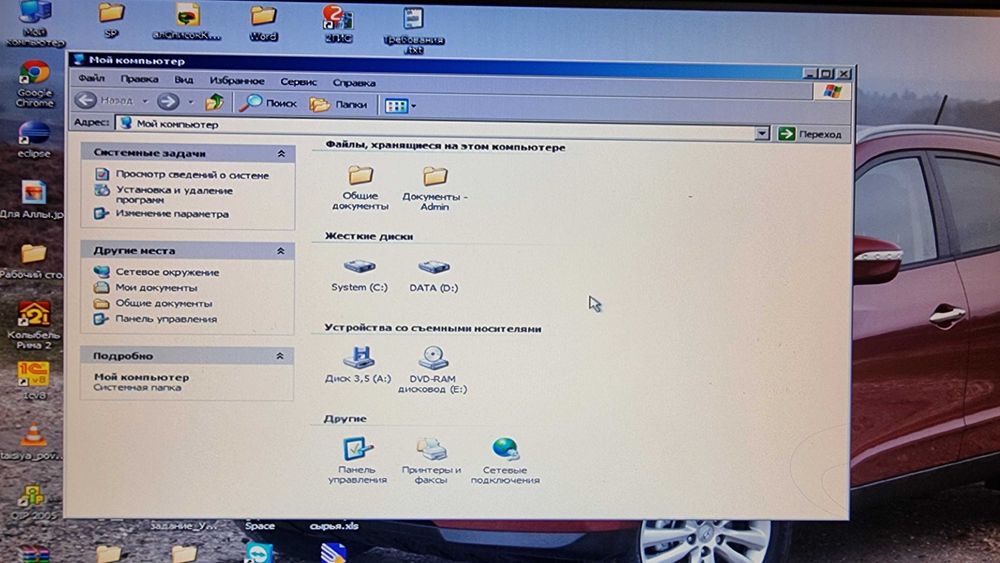Select the Рабочий стол folder on desktop
This screenshot has width=1000, height=563.
coord(32,261)
